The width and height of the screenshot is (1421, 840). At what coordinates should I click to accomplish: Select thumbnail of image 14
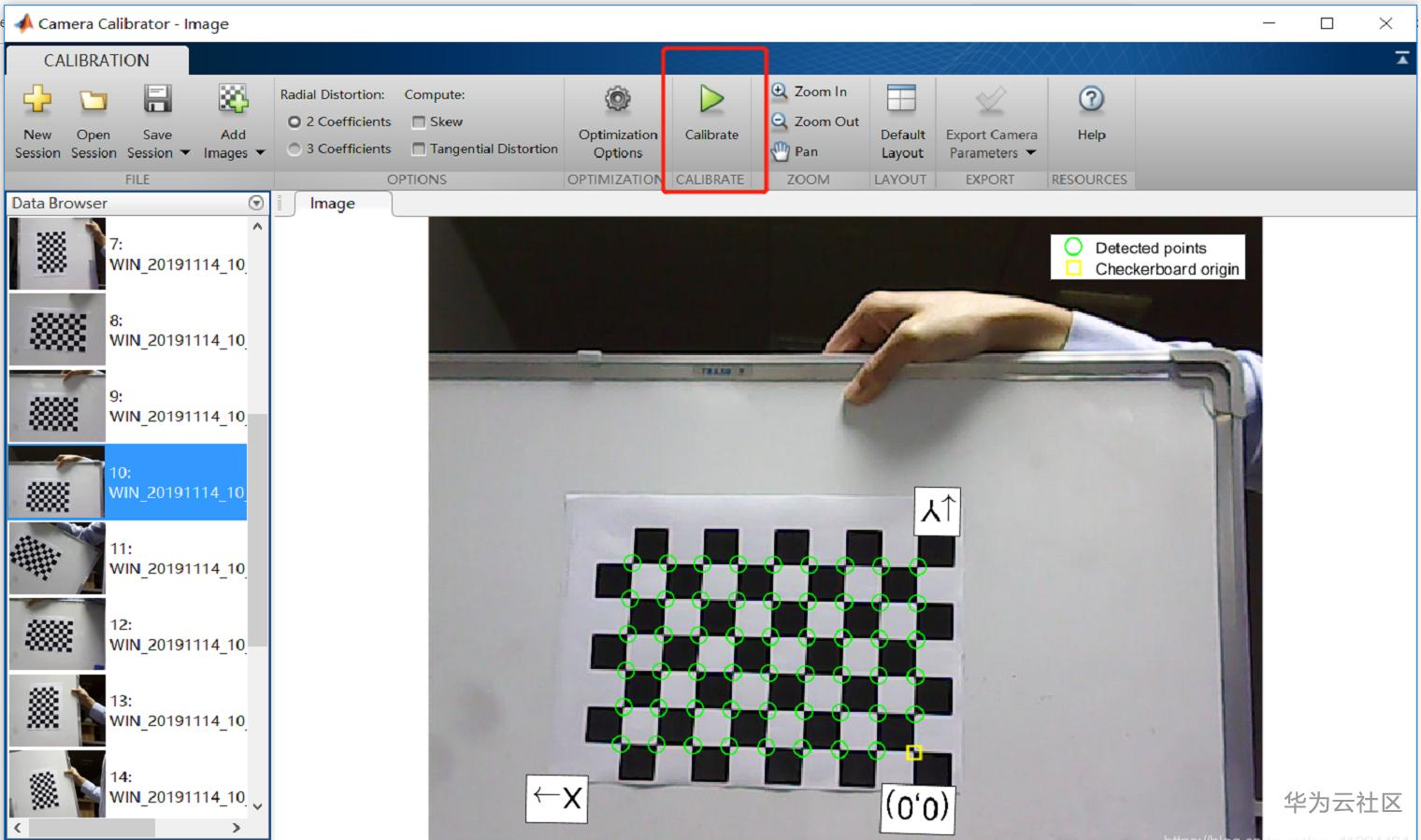point(57,783)
